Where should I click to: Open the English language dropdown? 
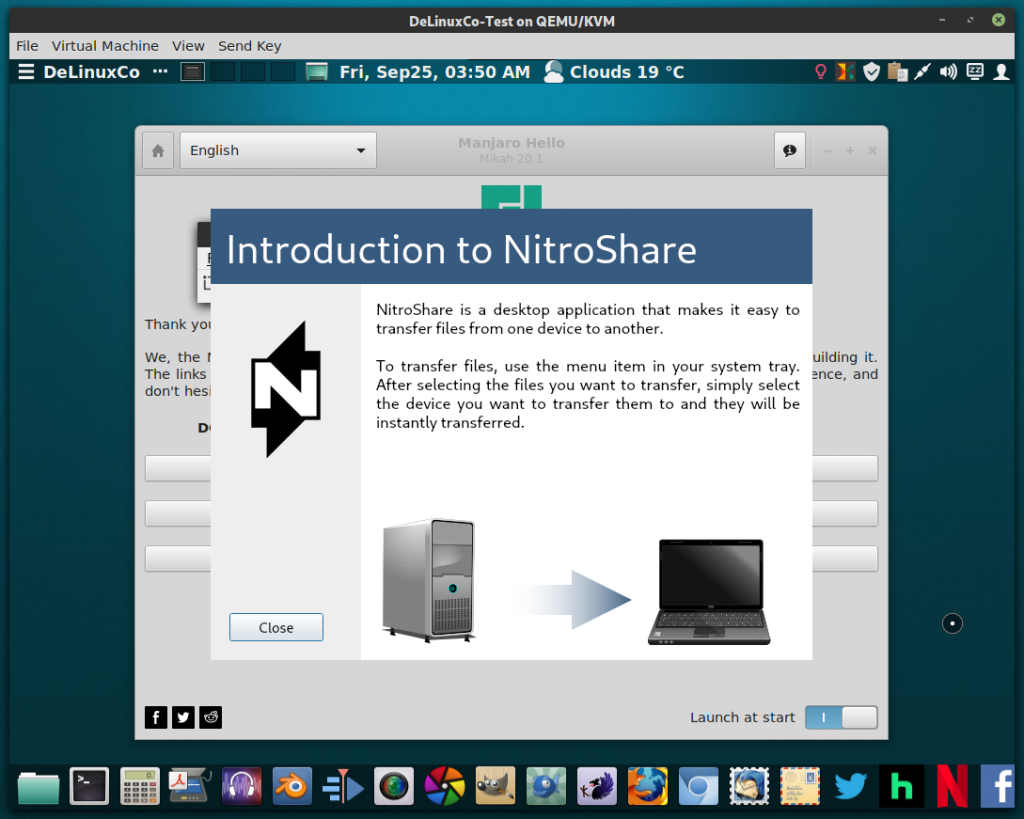[x=277, y=149]
